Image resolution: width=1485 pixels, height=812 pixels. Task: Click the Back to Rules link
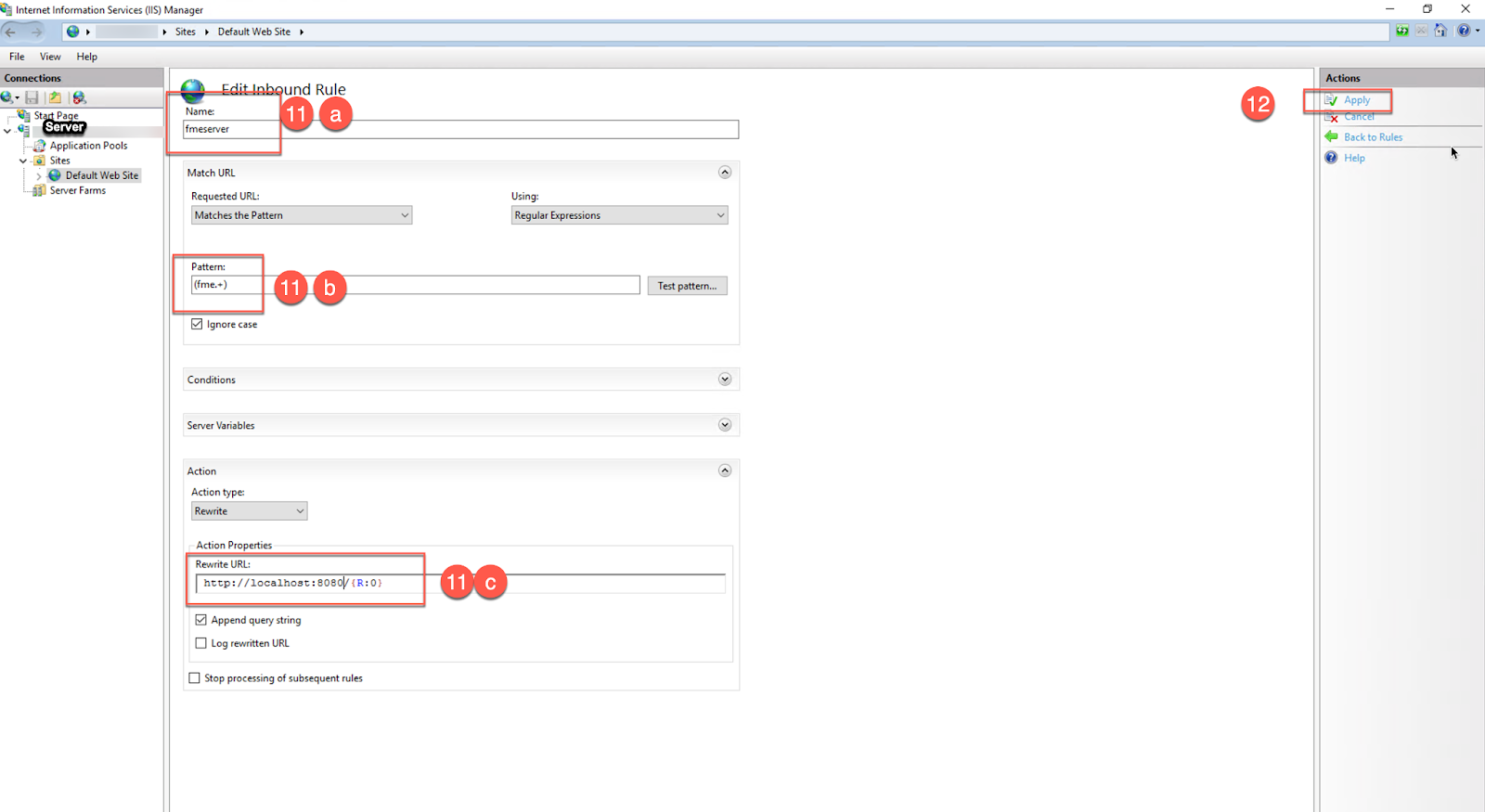pos(1374,137)
